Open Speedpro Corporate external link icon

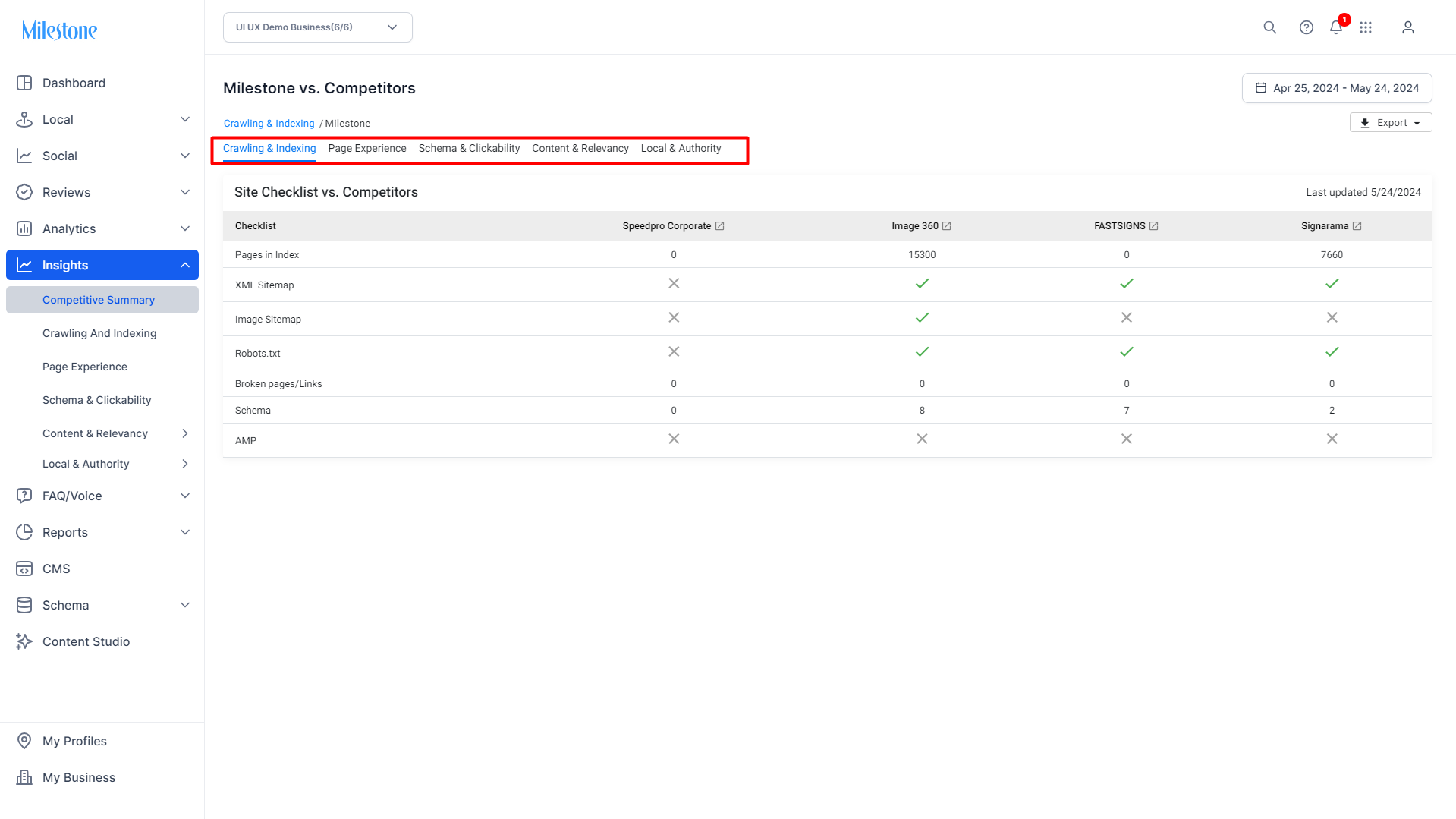coord(720,226)
